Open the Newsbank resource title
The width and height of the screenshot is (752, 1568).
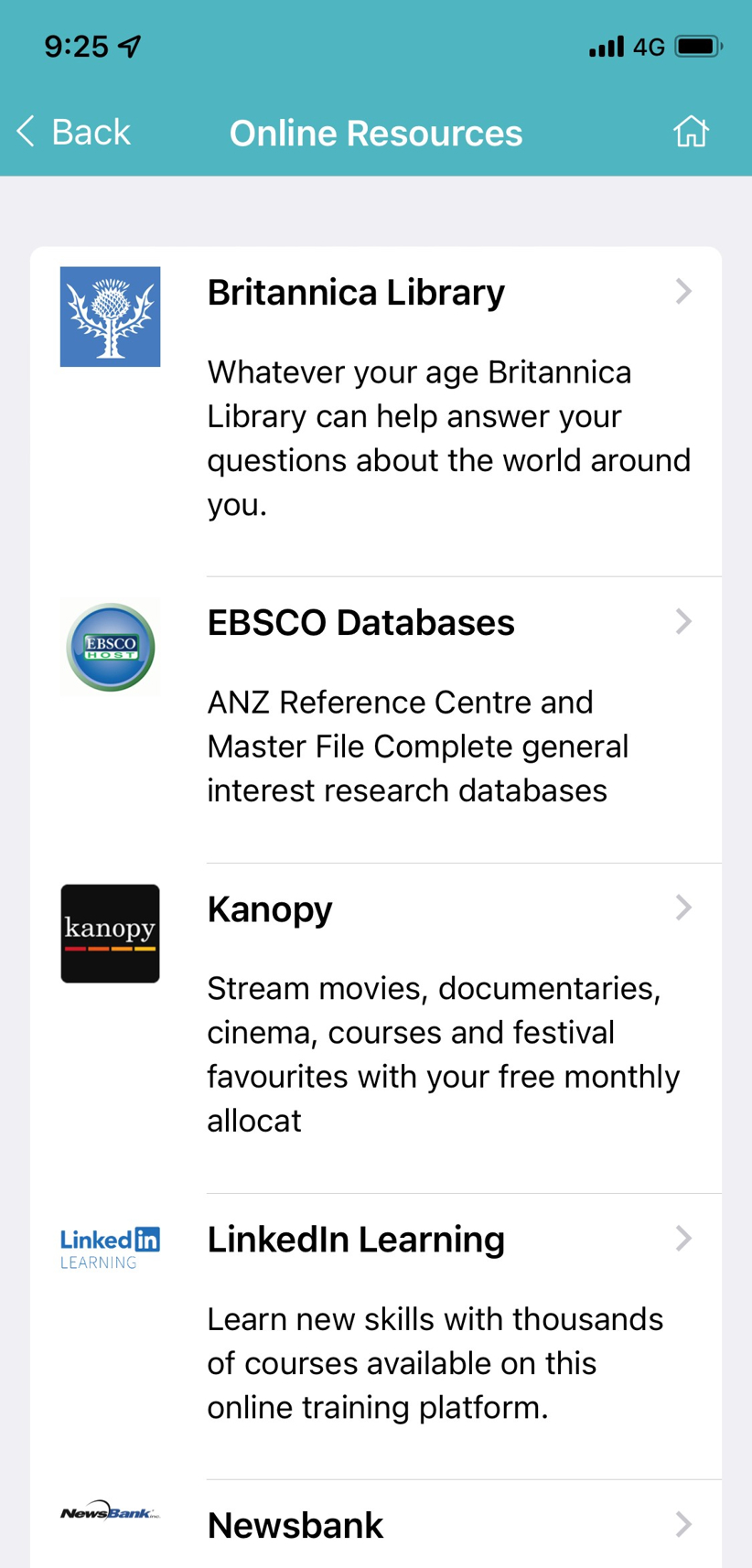tap(295, 1526)
